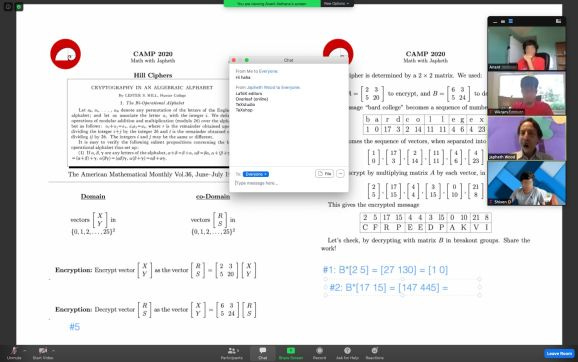Click 'This gives the encrypted message' line

(373, 205)
